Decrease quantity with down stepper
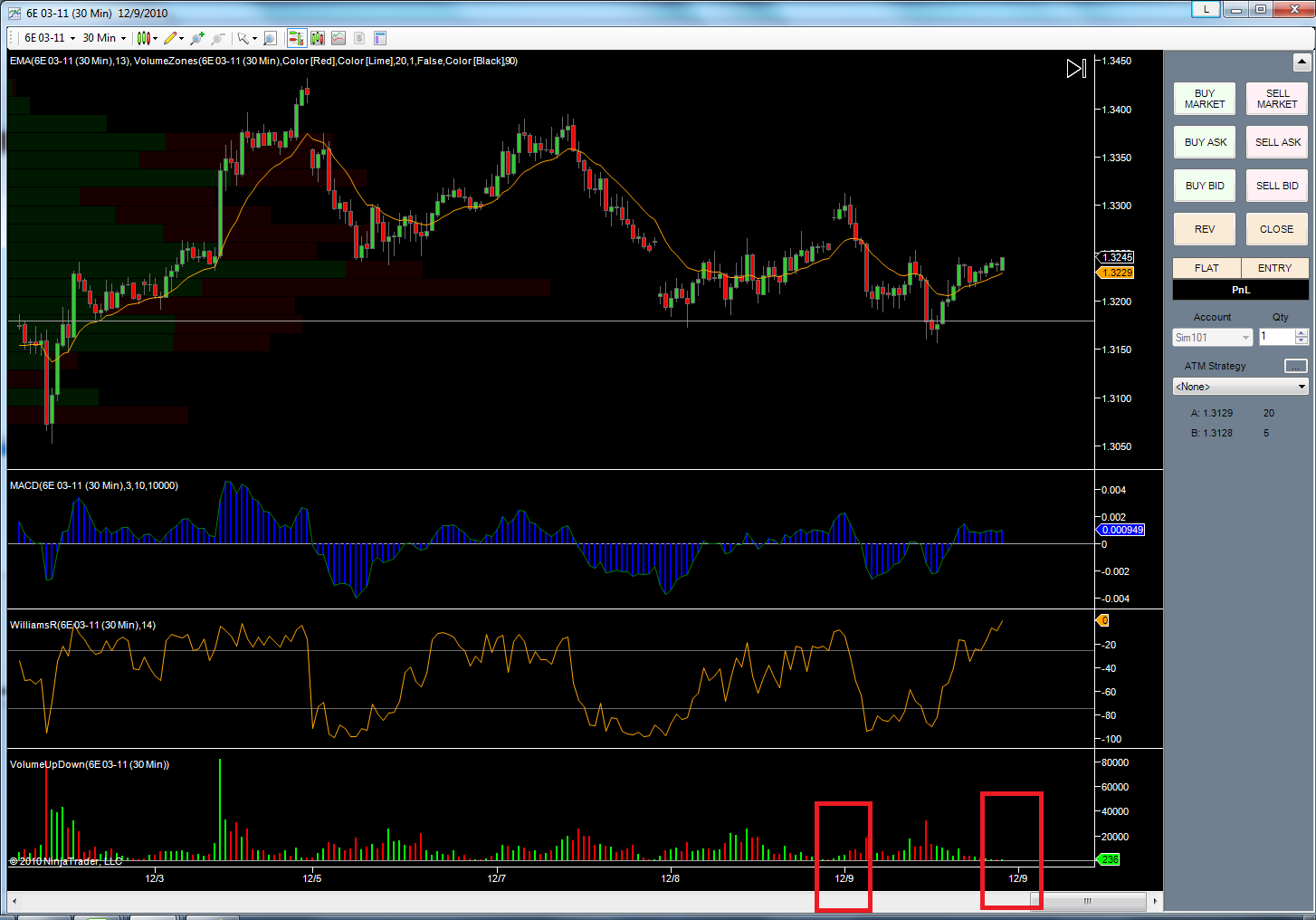1316x920 pixels. point(1302,341)
